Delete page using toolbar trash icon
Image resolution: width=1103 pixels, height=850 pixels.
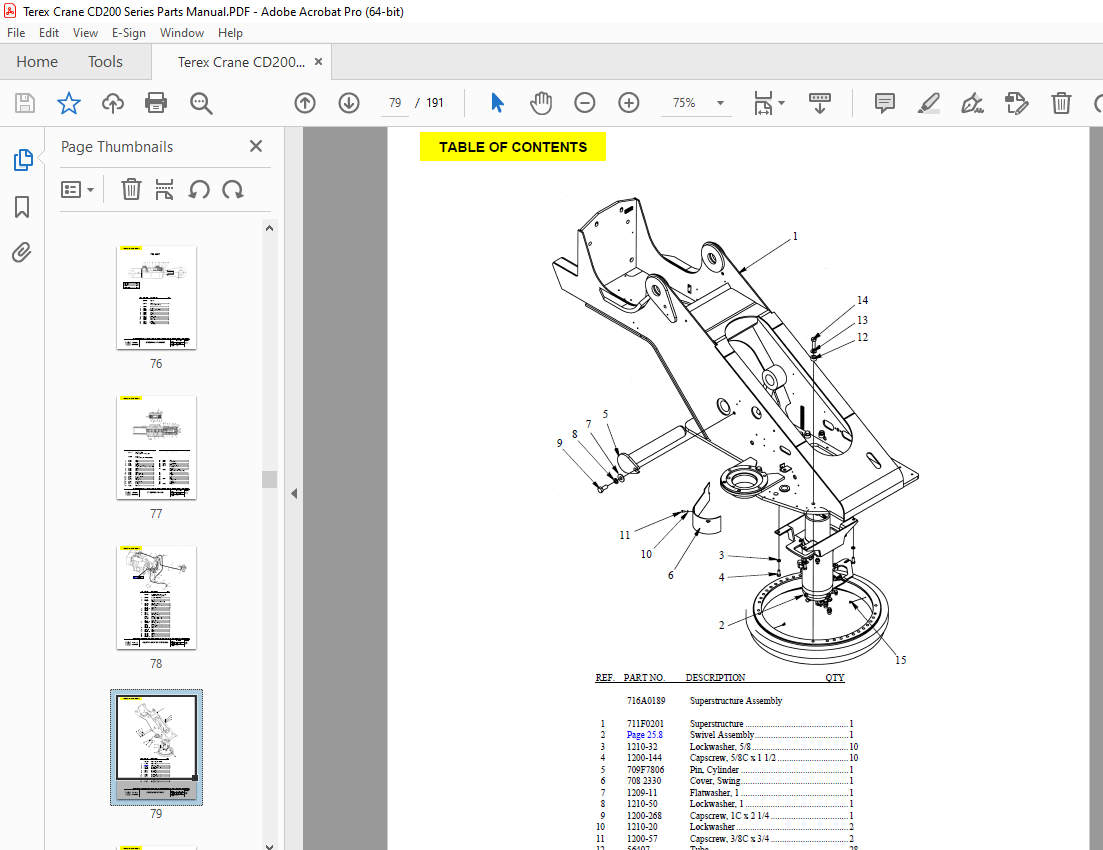click(1061, 103)
